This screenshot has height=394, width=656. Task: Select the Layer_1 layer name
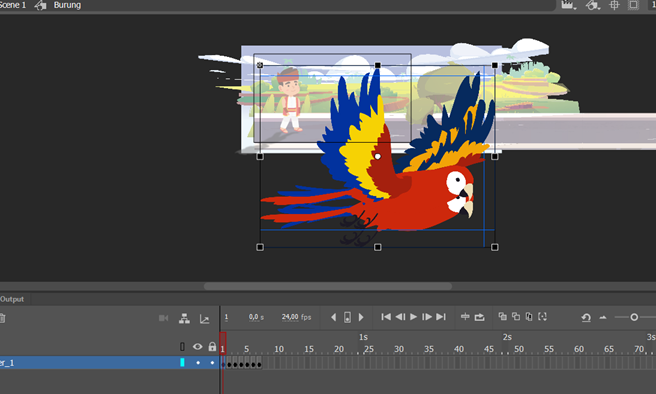pos(7,363)
